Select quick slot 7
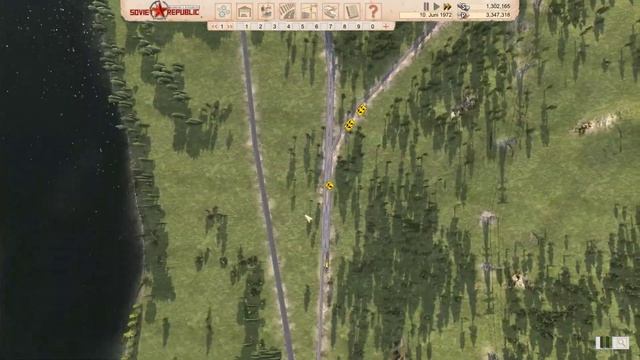Screen dimensions: 640x360 coord(330,27)
